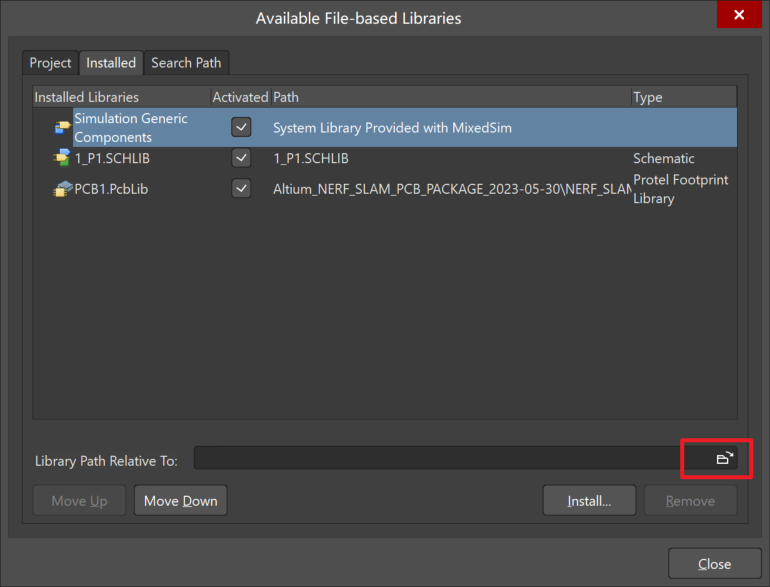Screen dimensions: 770x587
Task: Click the Close button at bottom
Action: click(x=714, y=564)
